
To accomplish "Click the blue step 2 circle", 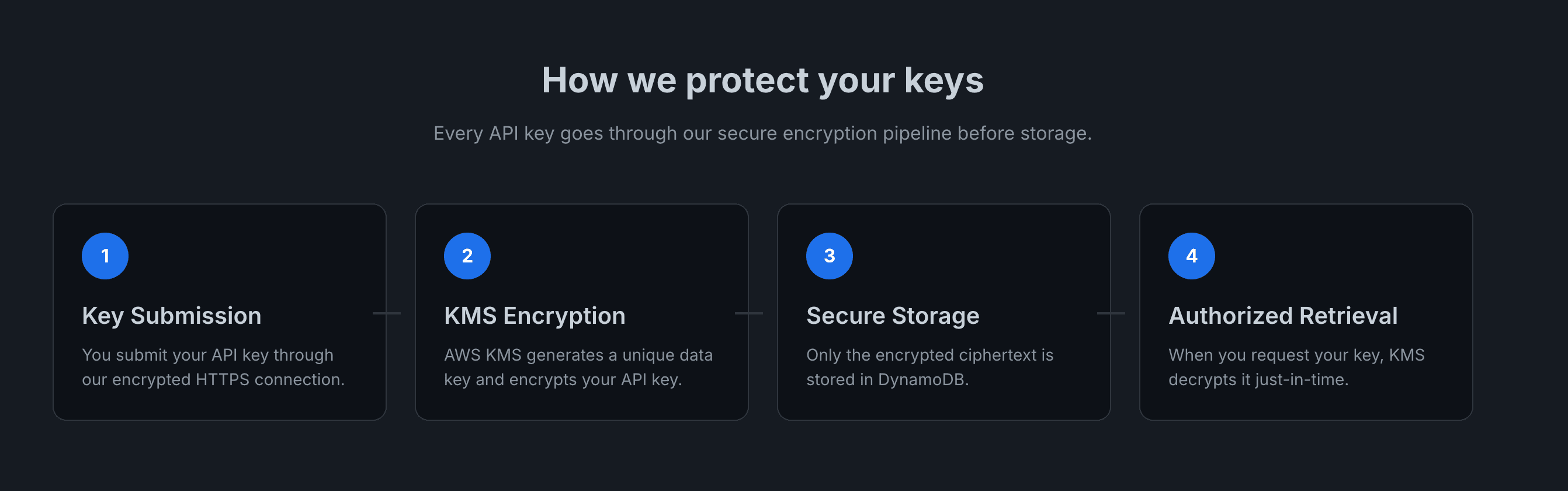I will 467,256.
